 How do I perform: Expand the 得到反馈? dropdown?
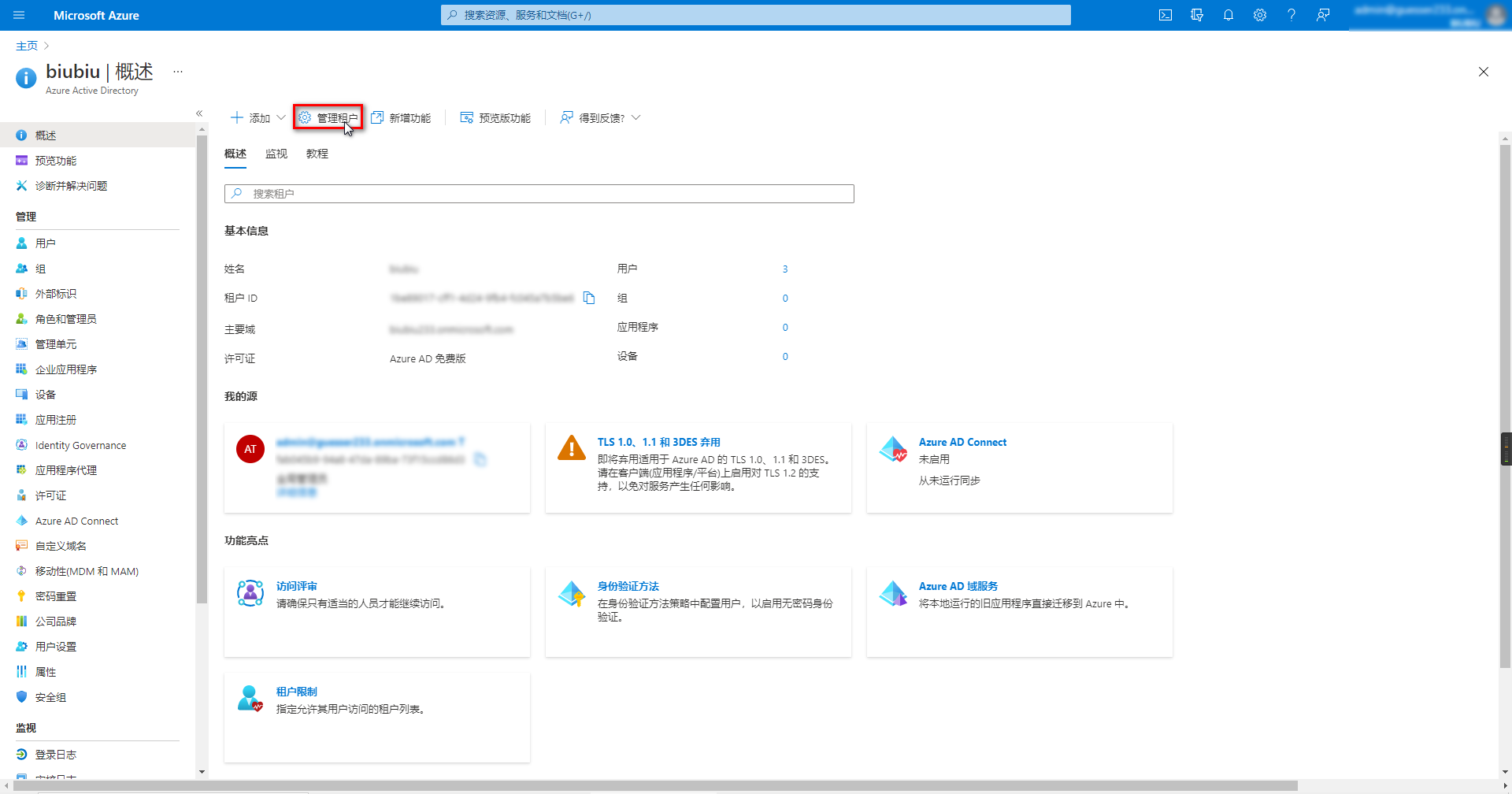pos(600,117)
